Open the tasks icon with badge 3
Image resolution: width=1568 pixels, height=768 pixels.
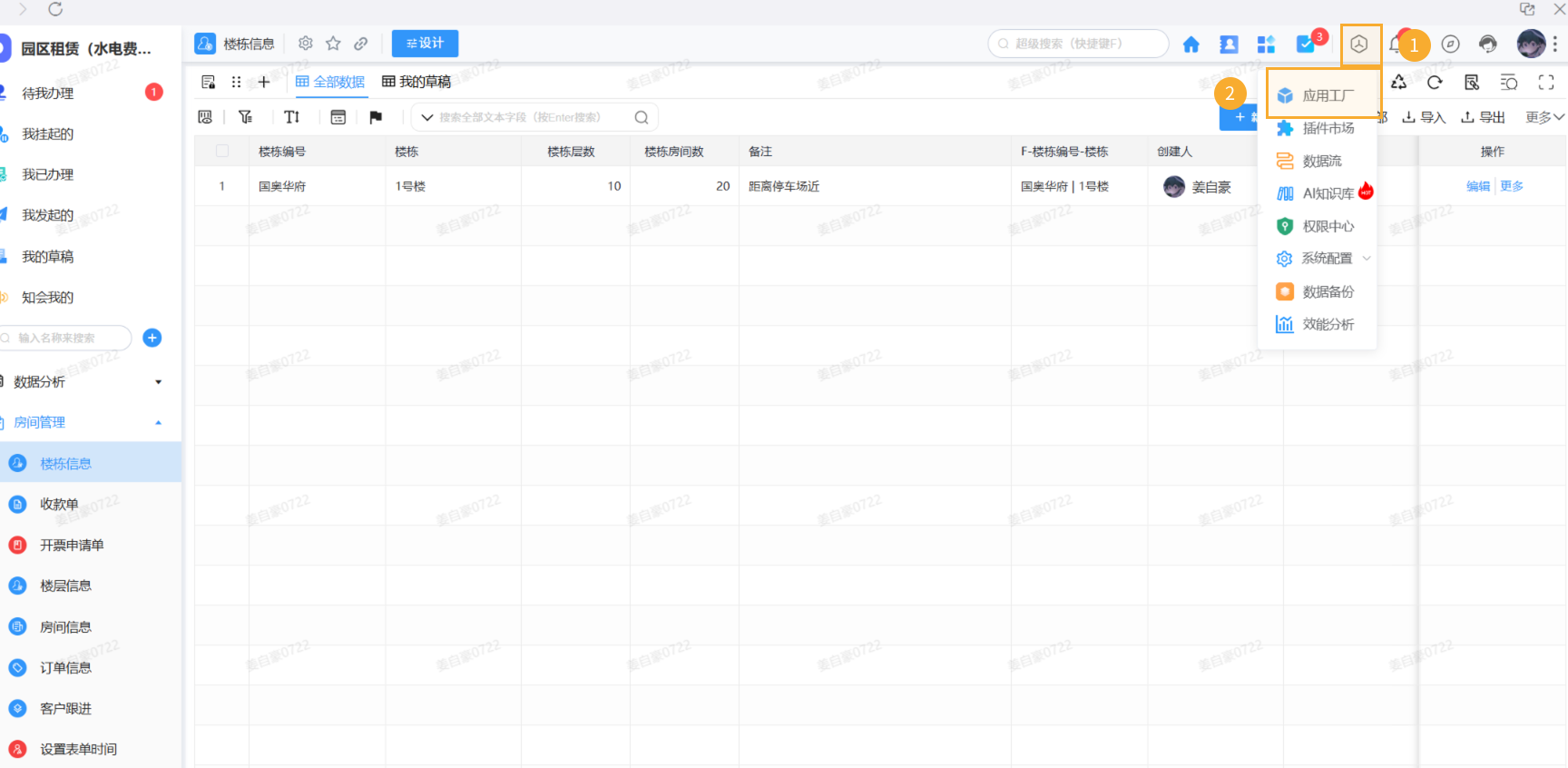[1307, 44]
